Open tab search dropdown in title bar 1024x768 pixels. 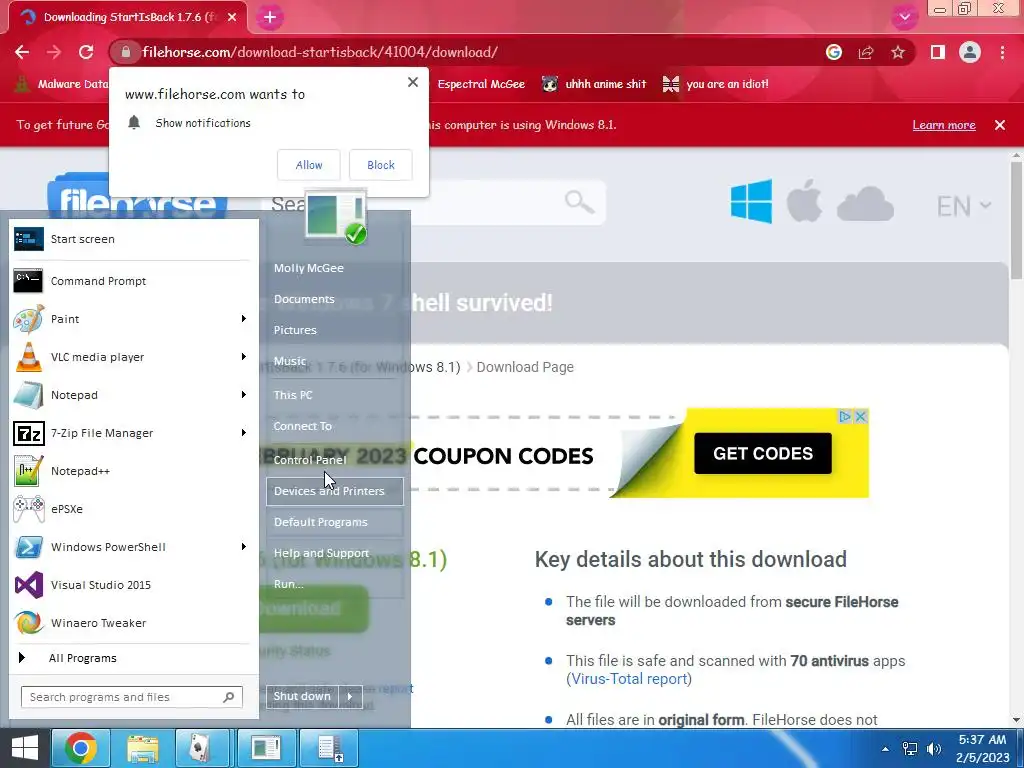point(904,18)
